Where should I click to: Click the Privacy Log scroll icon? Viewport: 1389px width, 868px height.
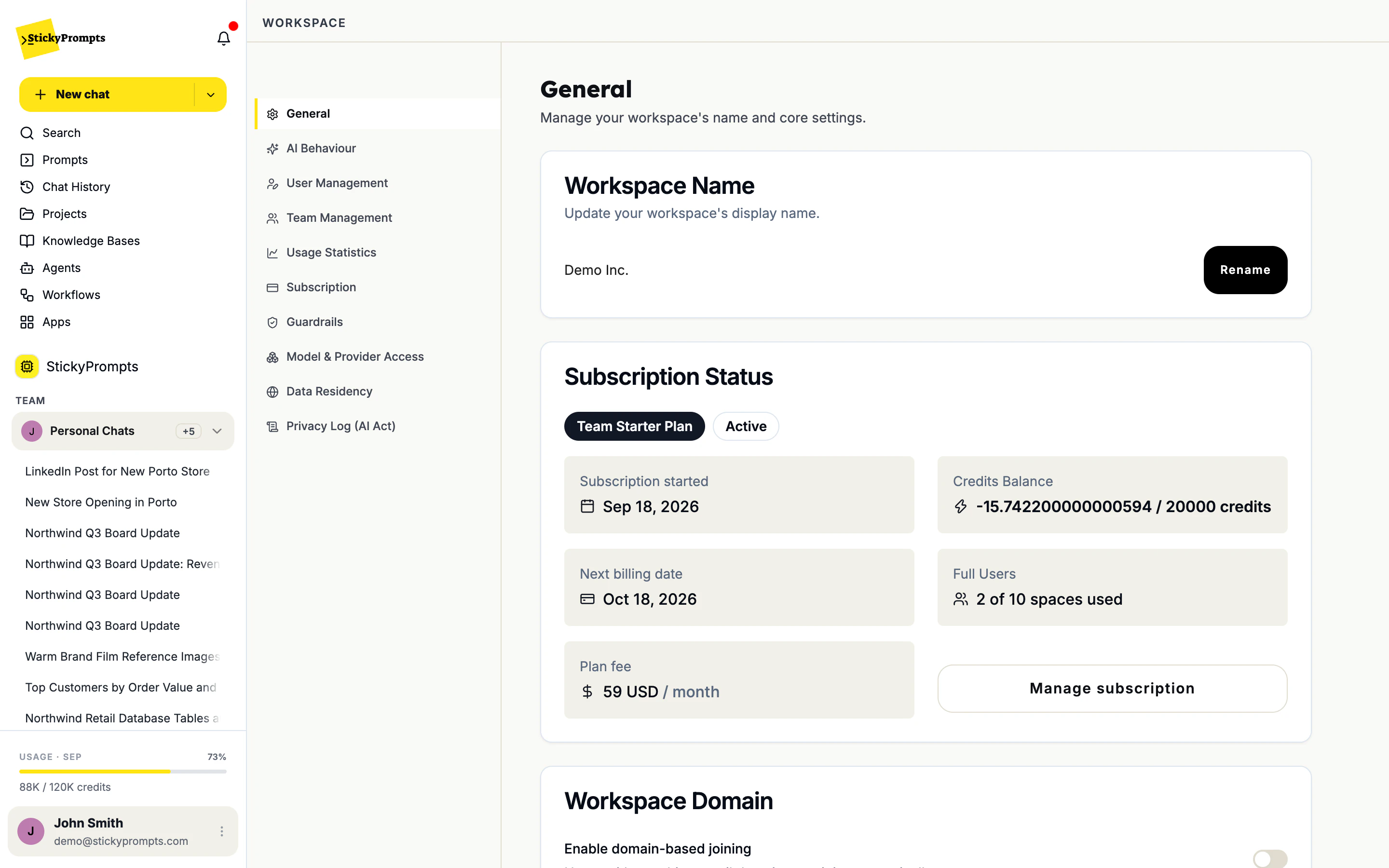pyautogui.click(x=272, y=427)
